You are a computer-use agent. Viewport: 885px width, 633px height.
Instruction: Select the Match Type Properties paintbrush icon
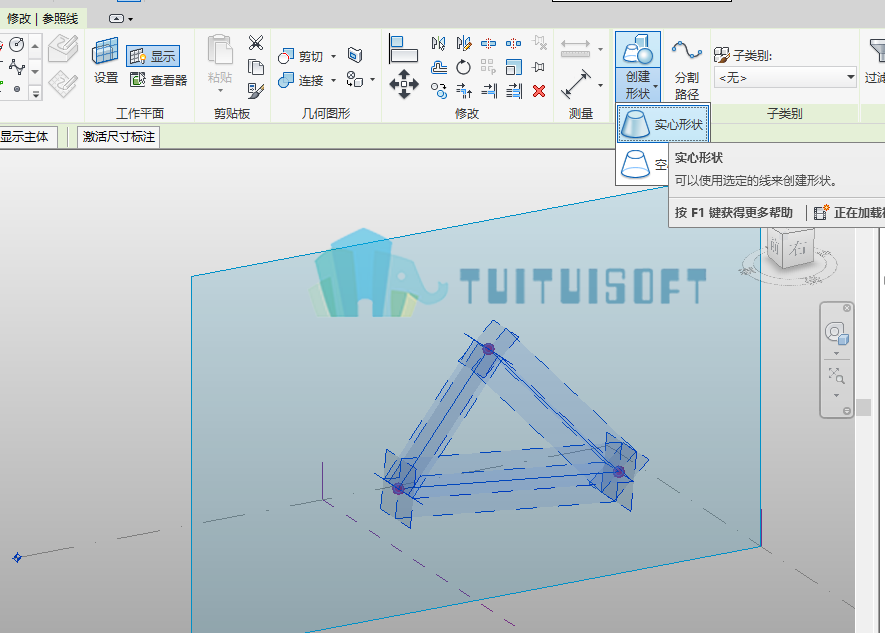coord(256,91)
